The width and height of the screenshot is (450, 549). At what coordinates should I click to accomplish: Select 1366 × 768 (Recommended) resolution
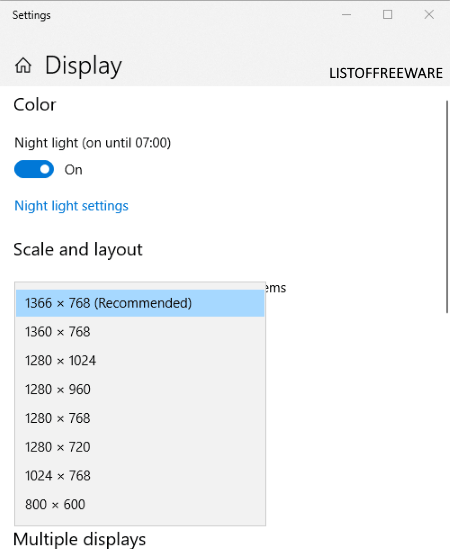[x=140, y=303]
